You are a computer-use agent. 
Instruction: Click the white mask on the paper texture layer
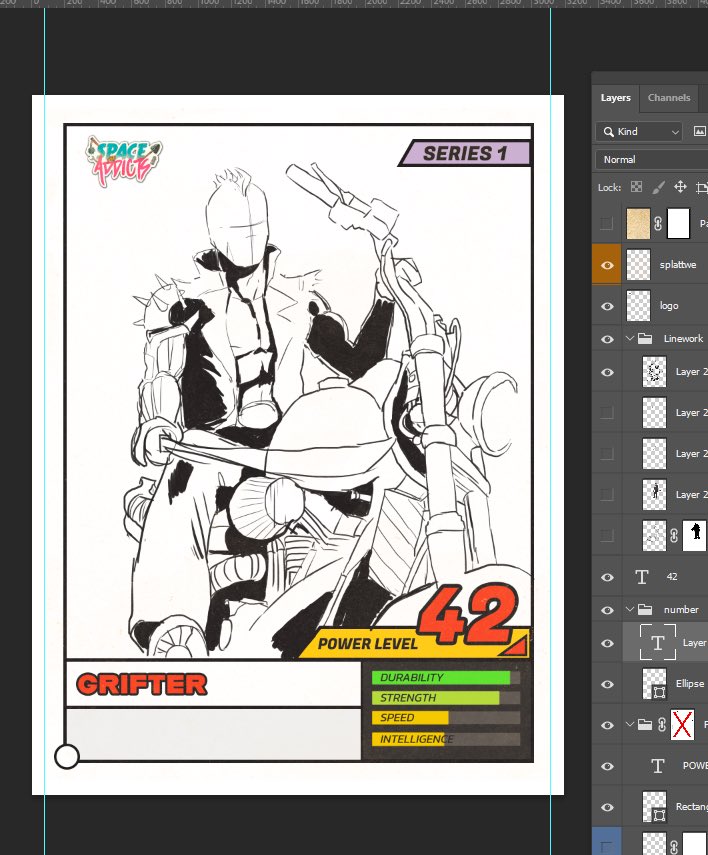point(679,223)
